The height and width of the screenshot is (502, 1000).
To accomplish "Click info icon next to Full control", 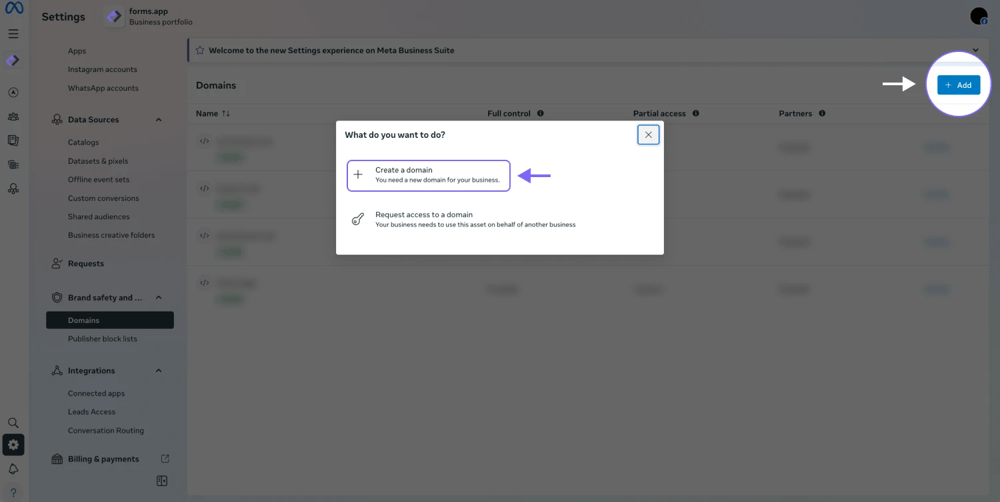I will click(540, 114).
